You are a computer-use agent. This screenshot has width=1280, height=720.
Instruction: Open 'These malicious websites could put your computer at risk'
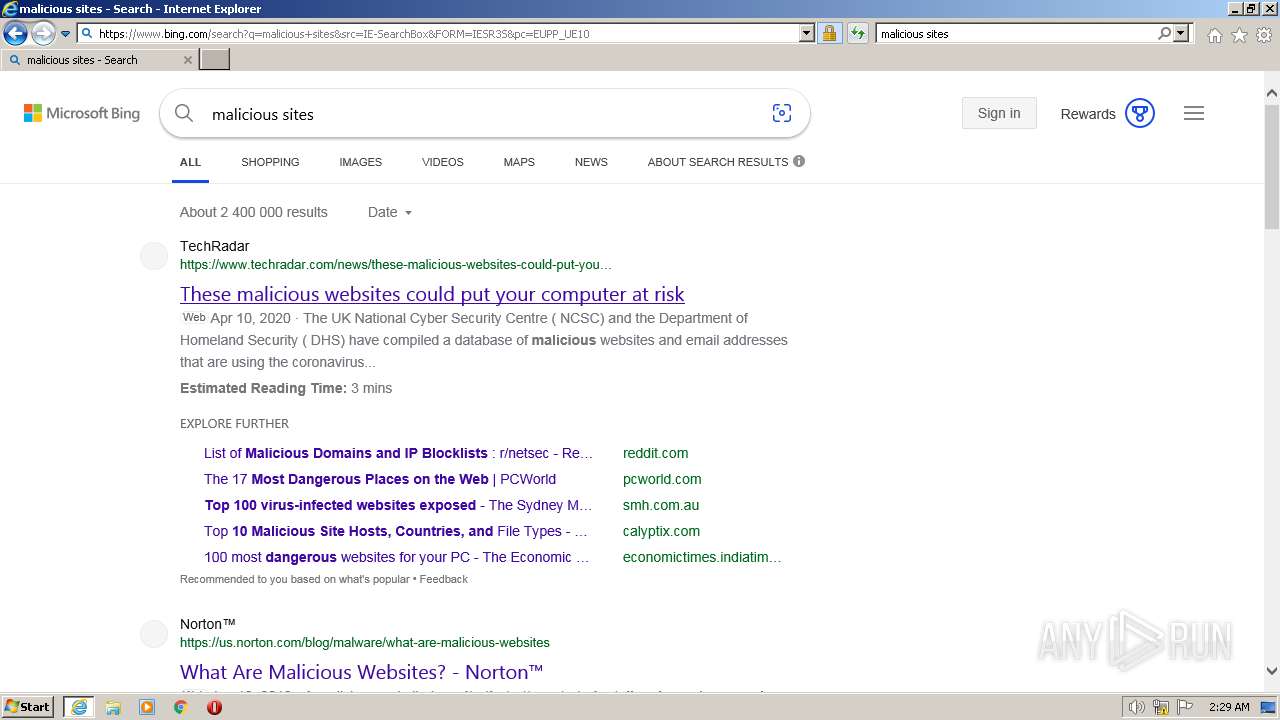[432, 294]
